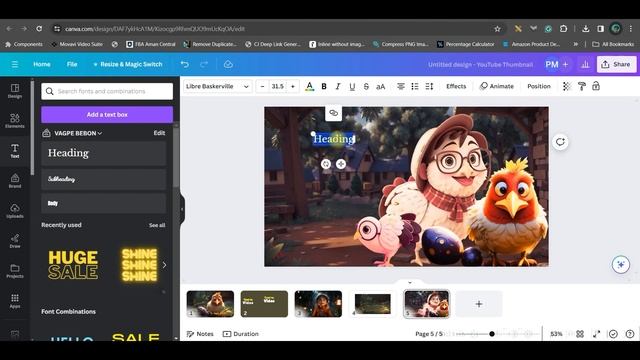This screenshot has width=640, height=360.
Task: Toggle strikethrough formatting
Action: point(366,87)
